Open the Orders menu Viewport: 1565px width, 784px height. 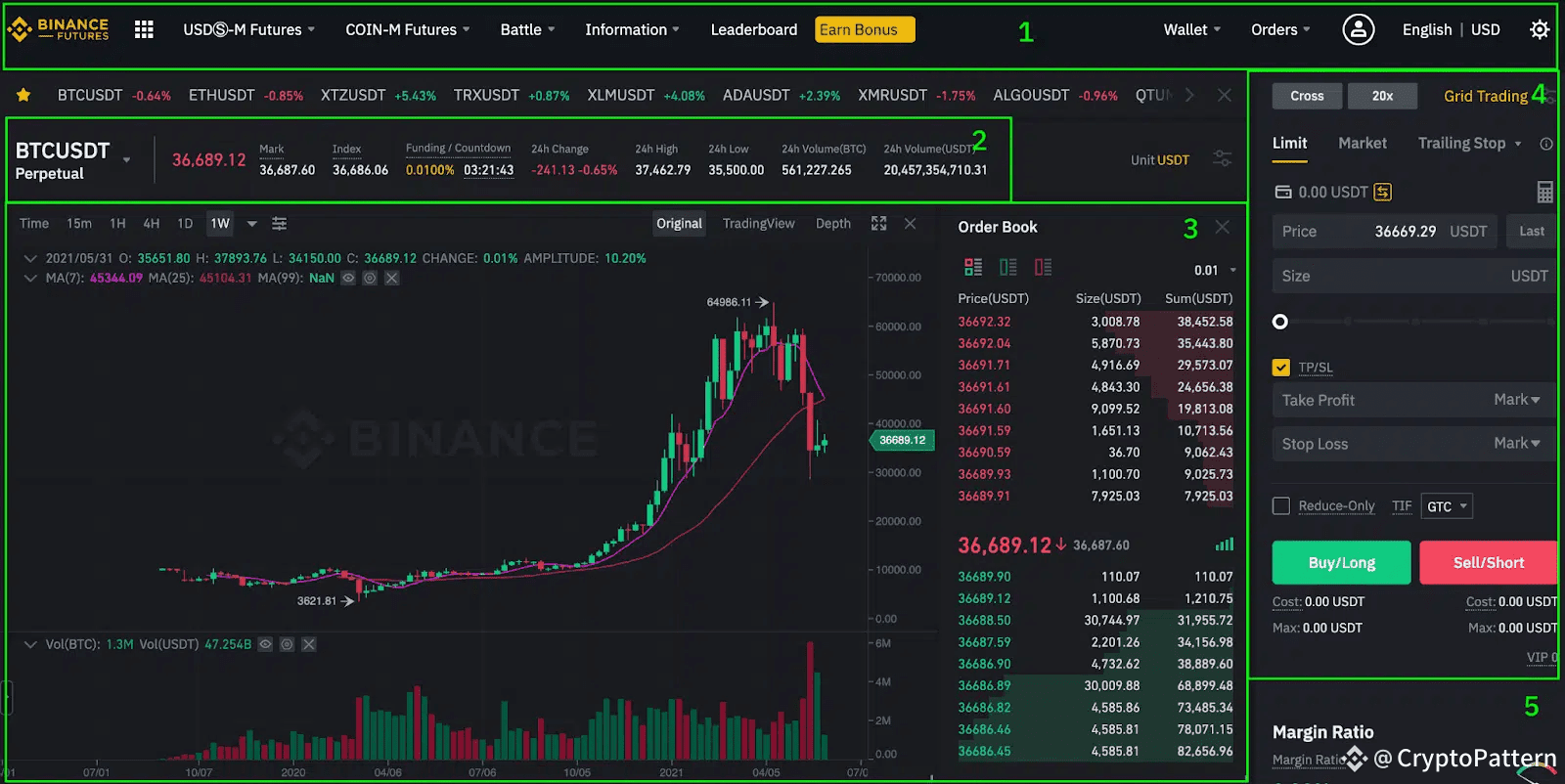[1280, 29]
